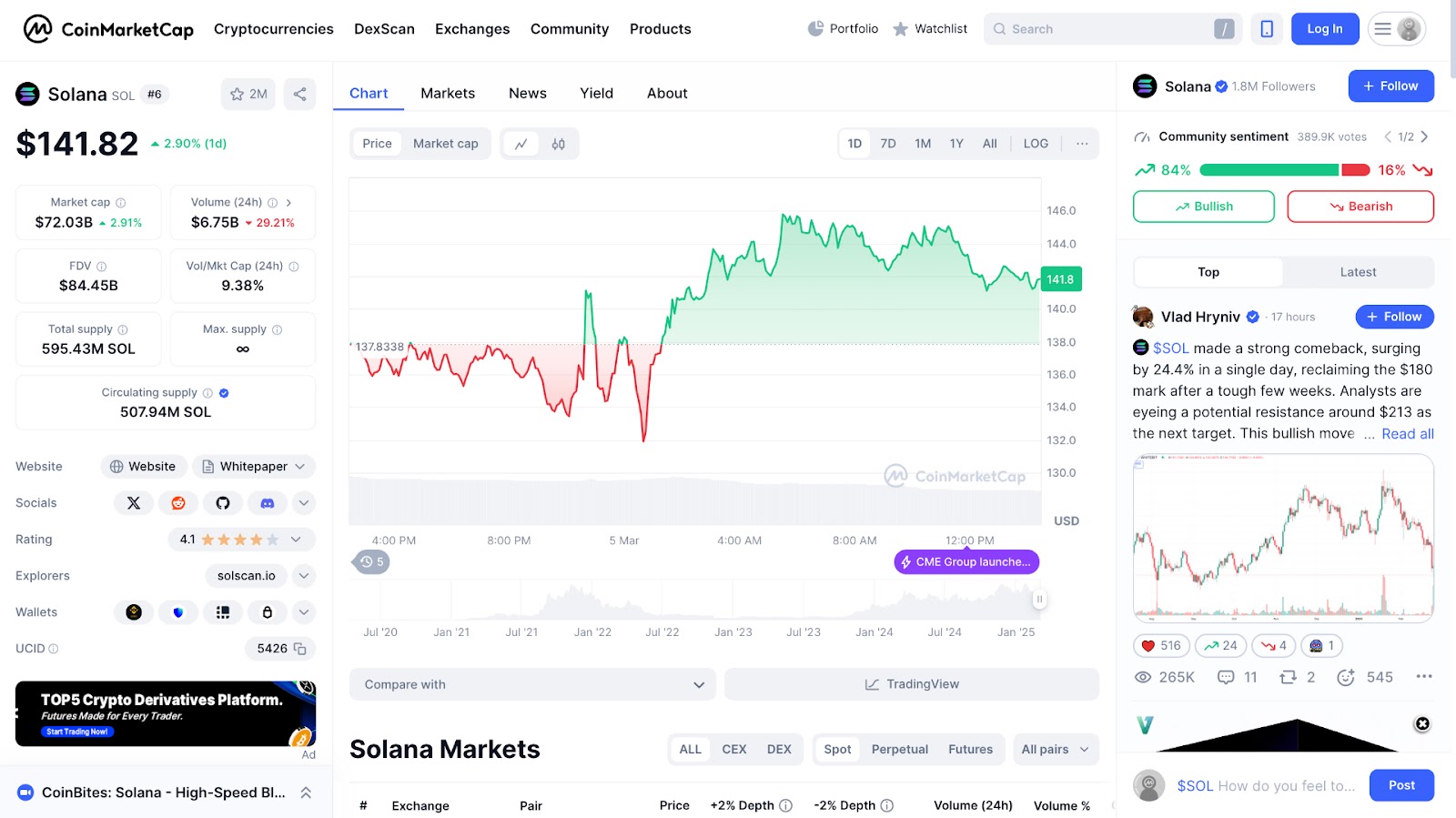Expand more Wallets chevron
The height and width of the screenshot is (818, 1456).
[304, 612]
